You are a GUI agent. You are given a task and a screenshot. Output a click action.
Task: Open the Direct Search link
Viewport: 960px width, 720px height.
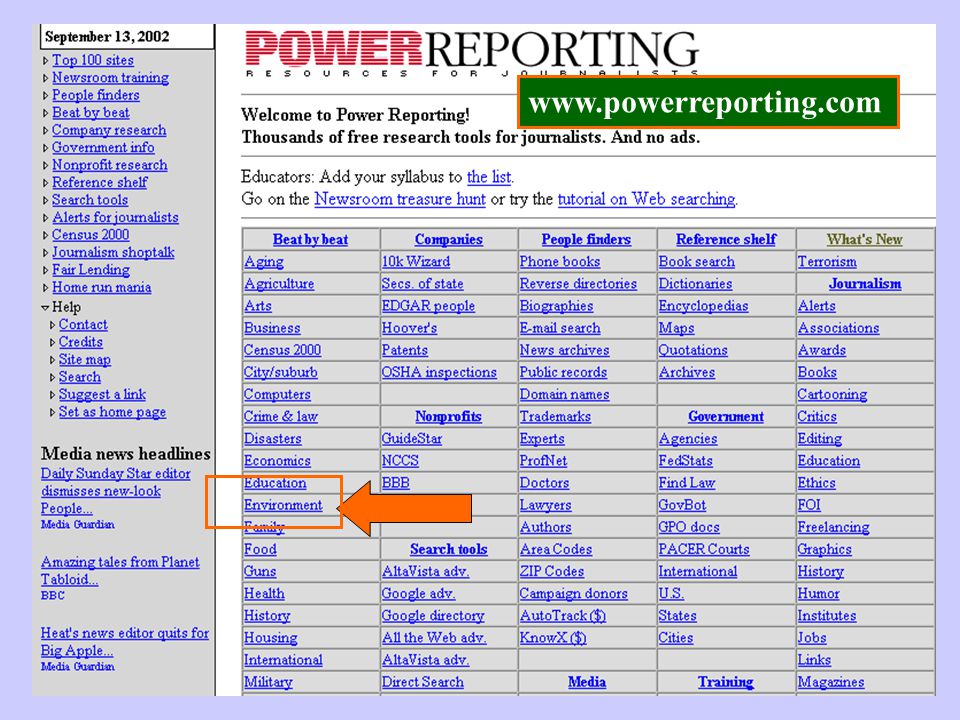(x=422, y=682)
